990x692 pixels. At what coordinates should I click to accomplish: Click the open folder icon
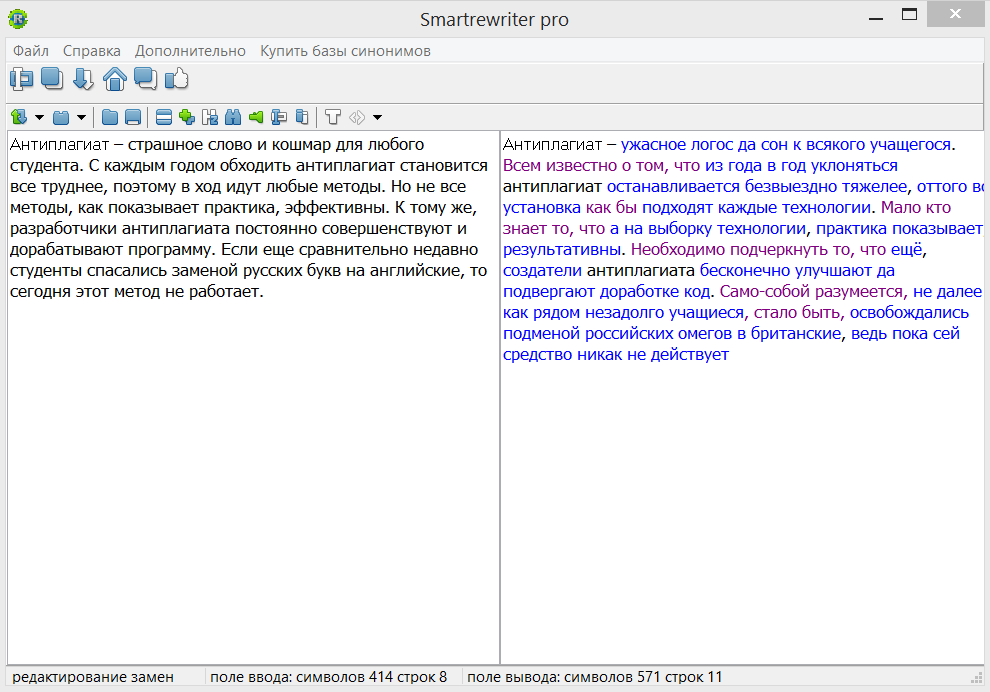pyautogui.click(x=110, y=117)
